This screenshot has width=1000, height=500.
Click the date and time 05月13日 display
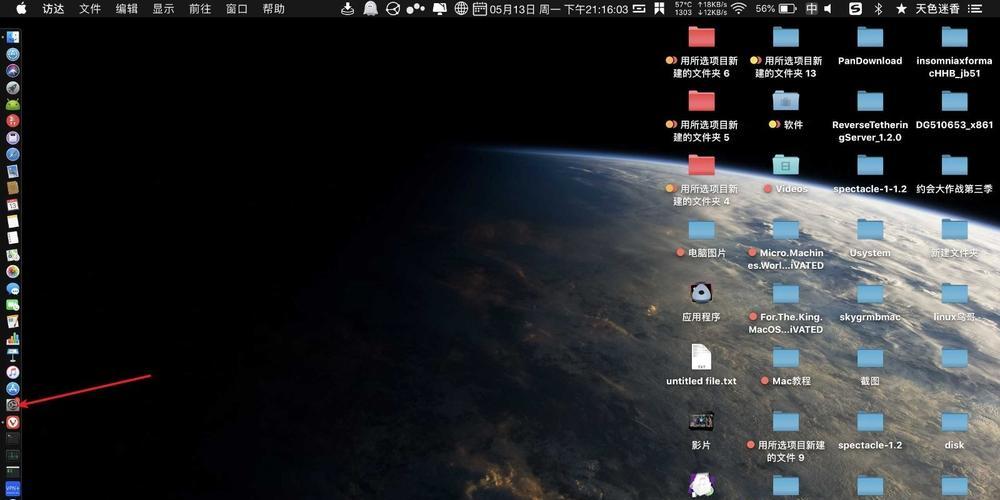pos(559,9)
